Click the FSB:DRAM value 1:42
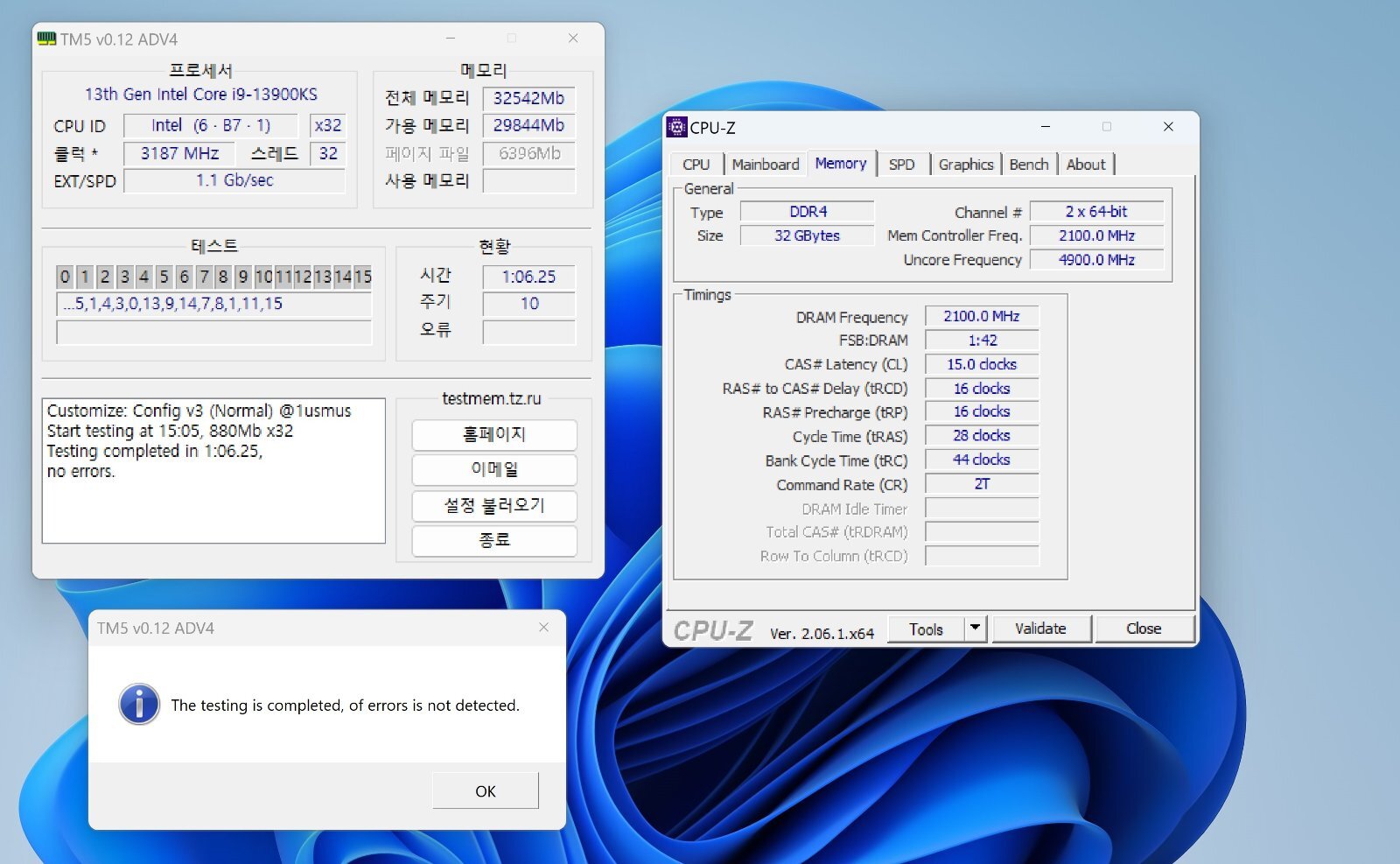 click(x=982, y=341)
